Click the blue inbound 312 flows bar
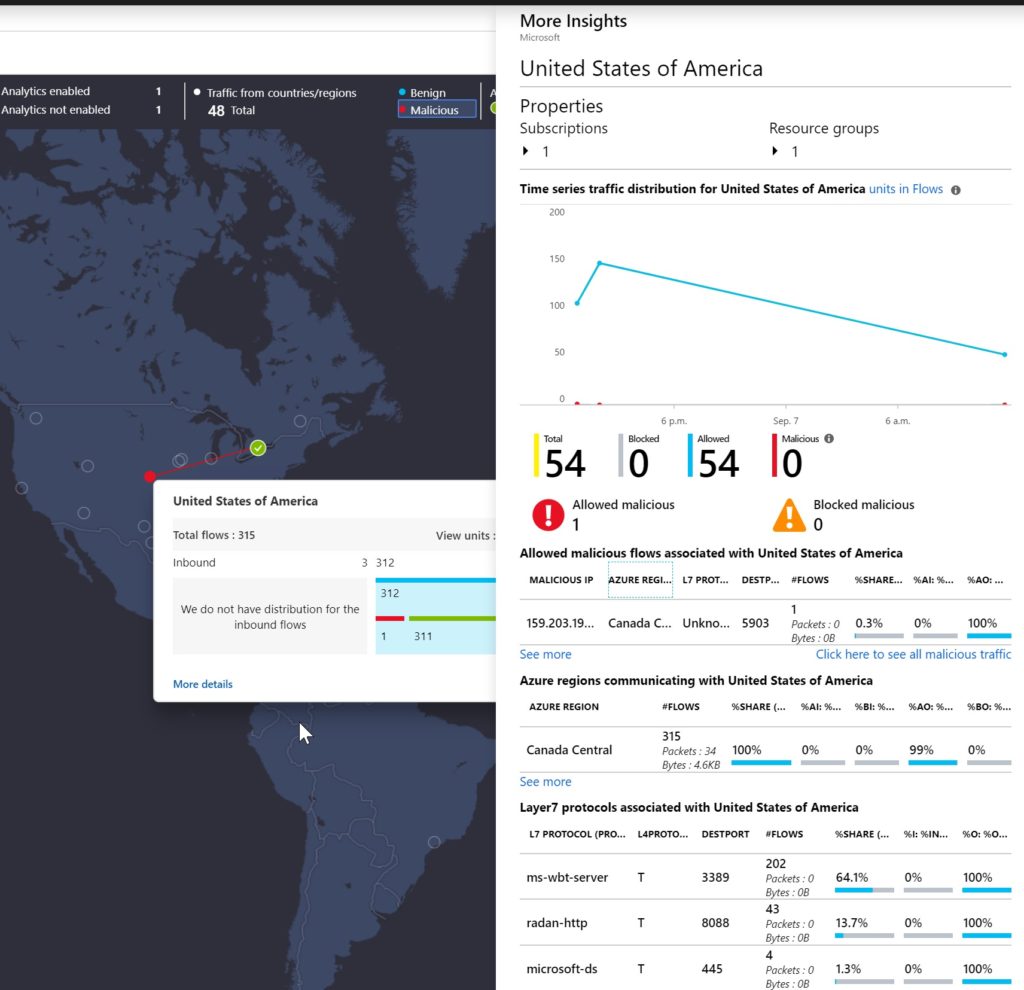The image size is (1024, 990). [436, 580]
